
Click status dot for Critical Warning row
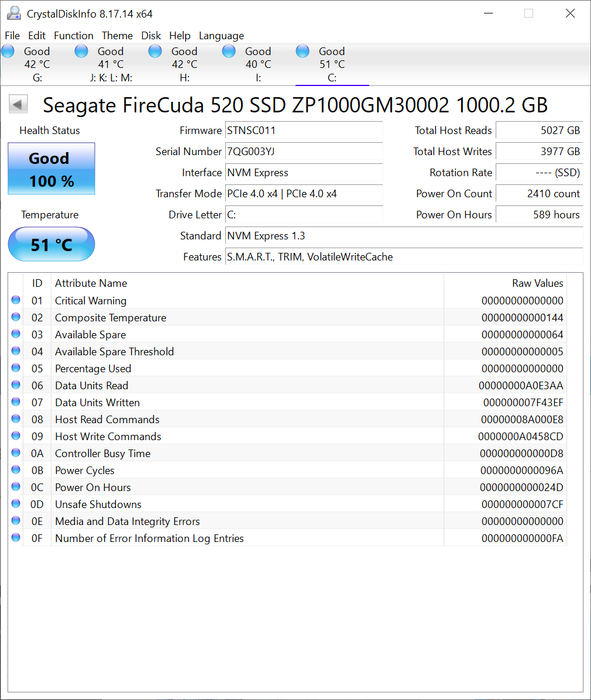click(16, 300)
